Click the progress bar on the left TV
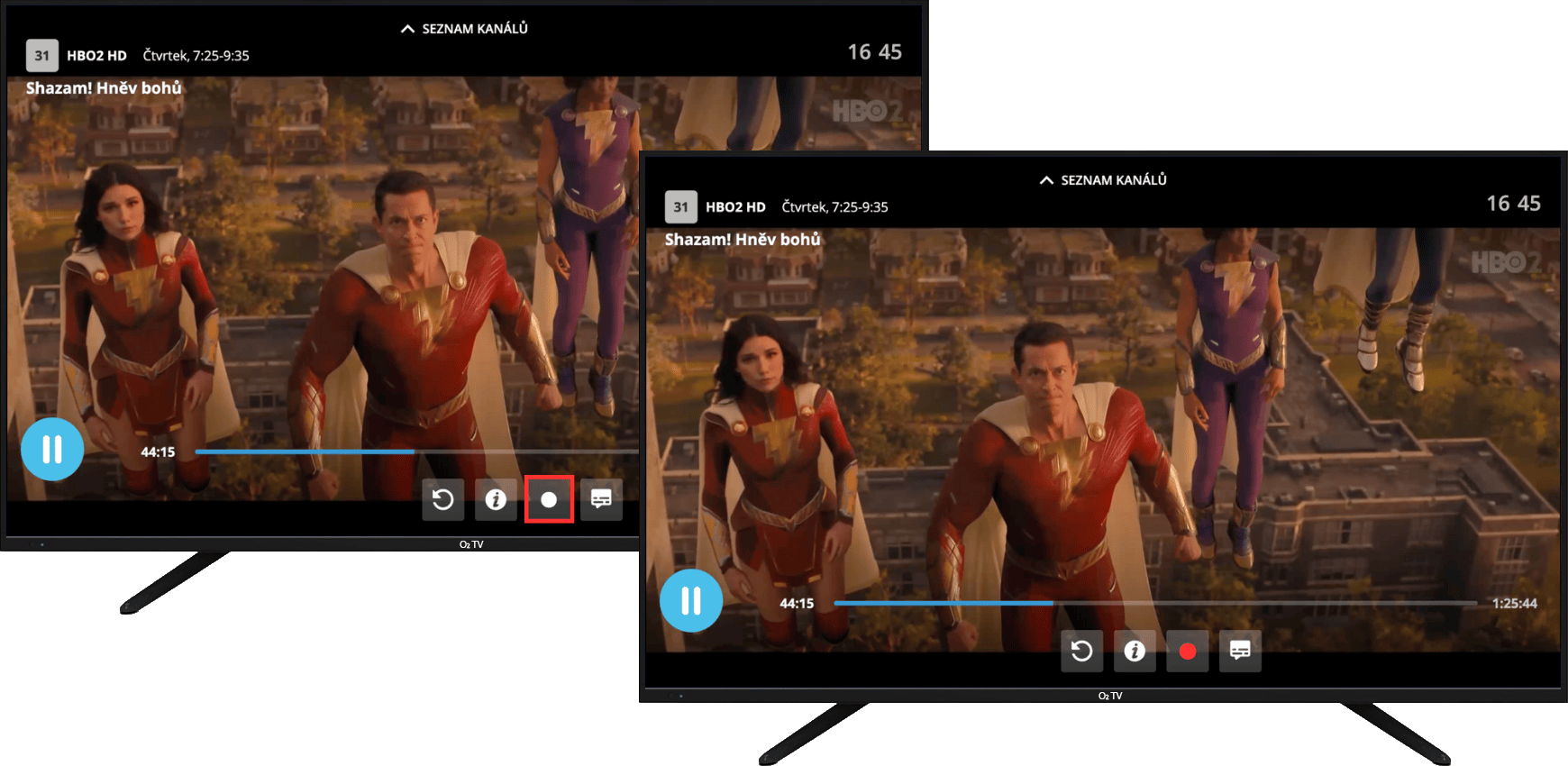Screen dimensions: 1568x766 pos(415,451)
